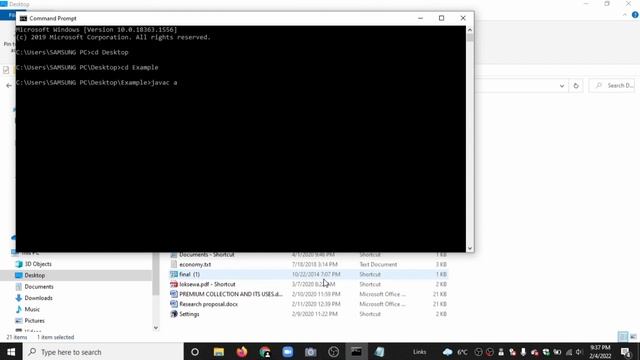
Task: Switch File Explorer to details view
Action: click(622, 336)
